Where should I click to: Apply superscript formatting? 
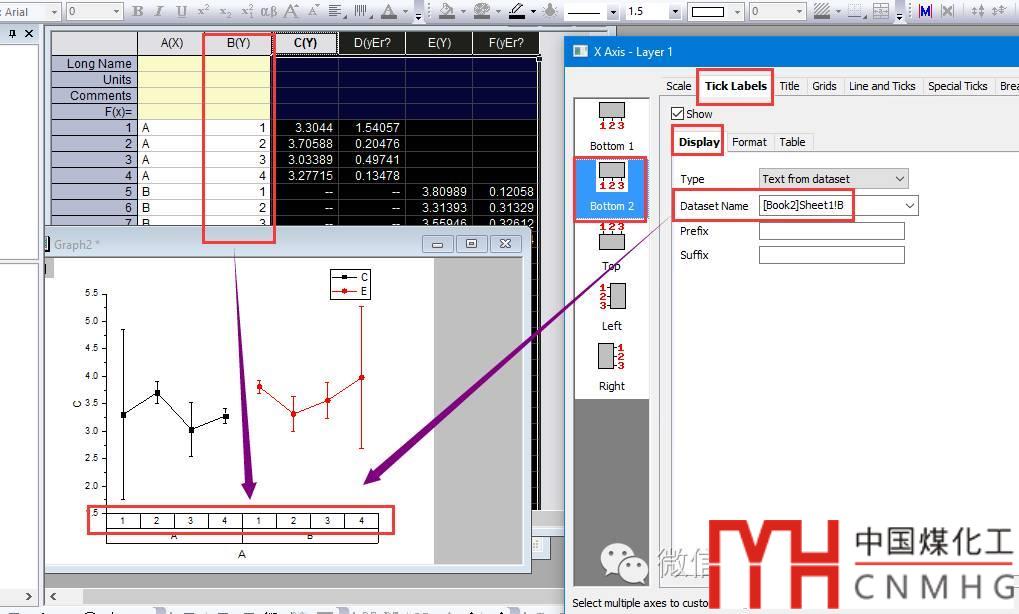click(203, 11)
